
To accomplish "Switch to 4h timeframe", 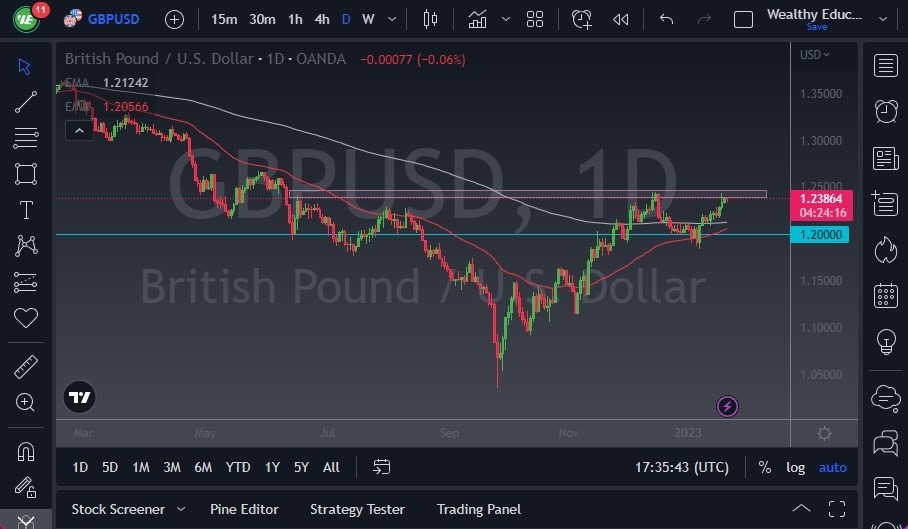I will pyautogui.click(x=322, y=19).
